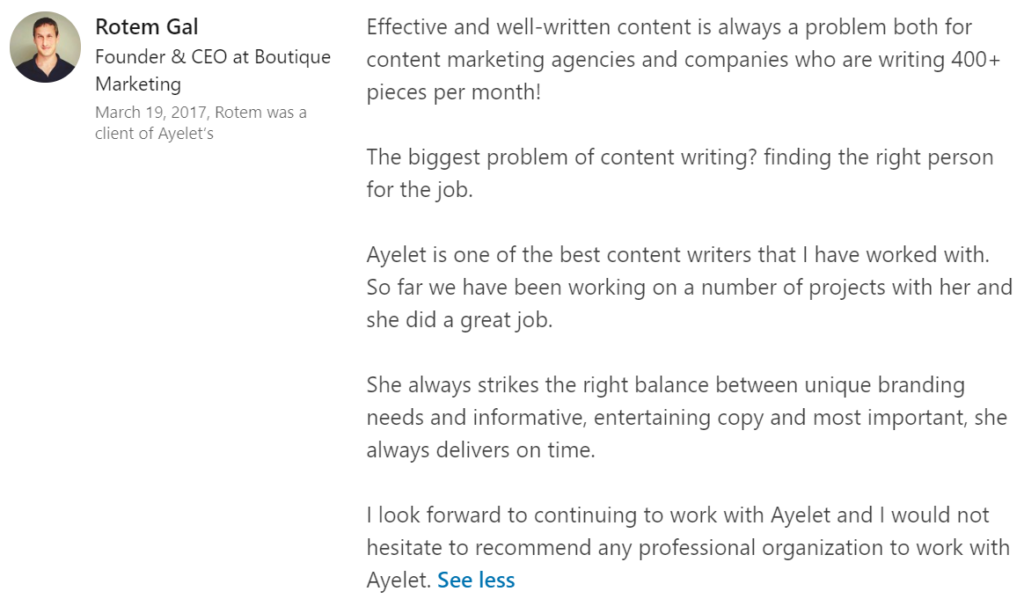Click The biggest problem of content writing line
The height and width of the screenshot is (606, 1024).
(680, 157)
